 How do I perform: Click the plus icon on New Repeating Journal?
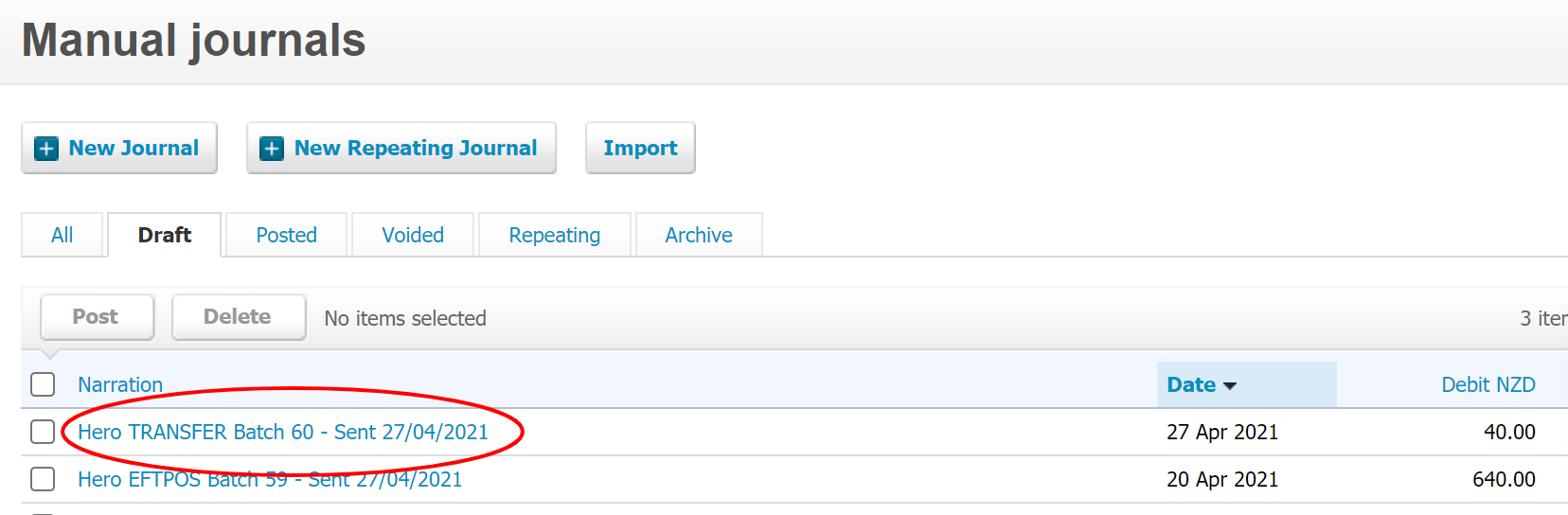272,149
